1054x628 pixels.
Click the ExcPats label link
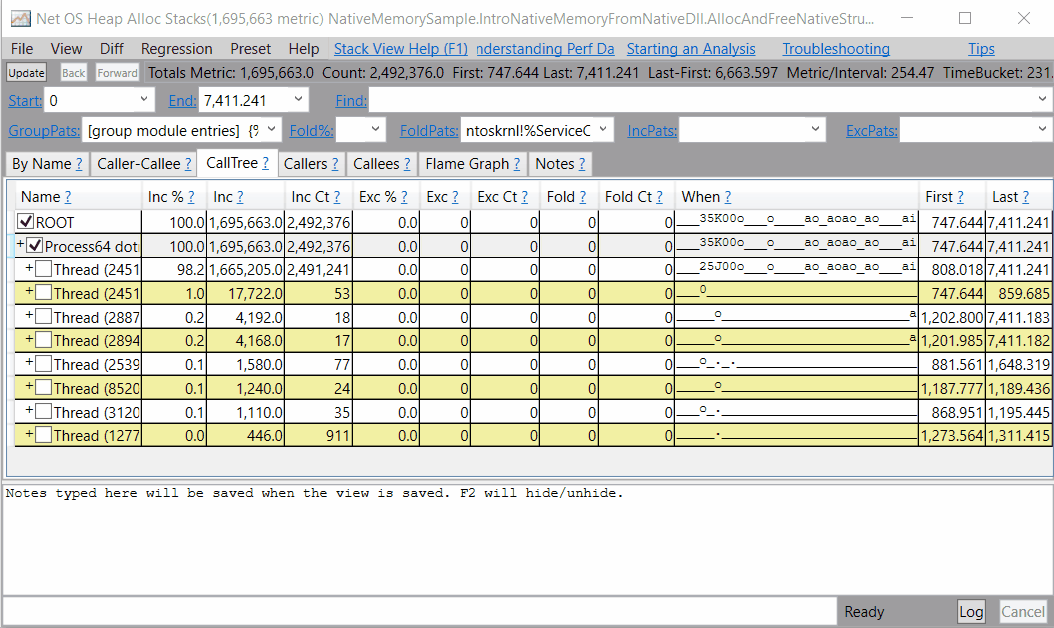pos(871,130)
